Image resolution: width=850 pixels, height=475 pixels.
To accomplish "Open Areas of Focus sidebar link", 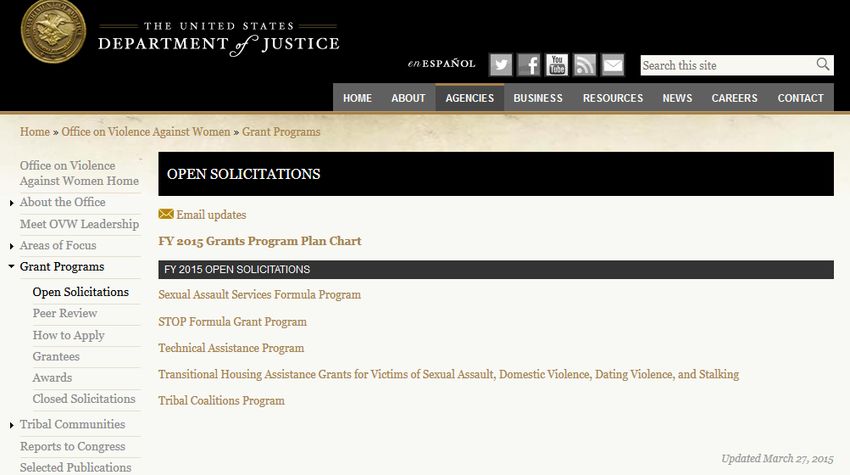I will tap(58, 245).
